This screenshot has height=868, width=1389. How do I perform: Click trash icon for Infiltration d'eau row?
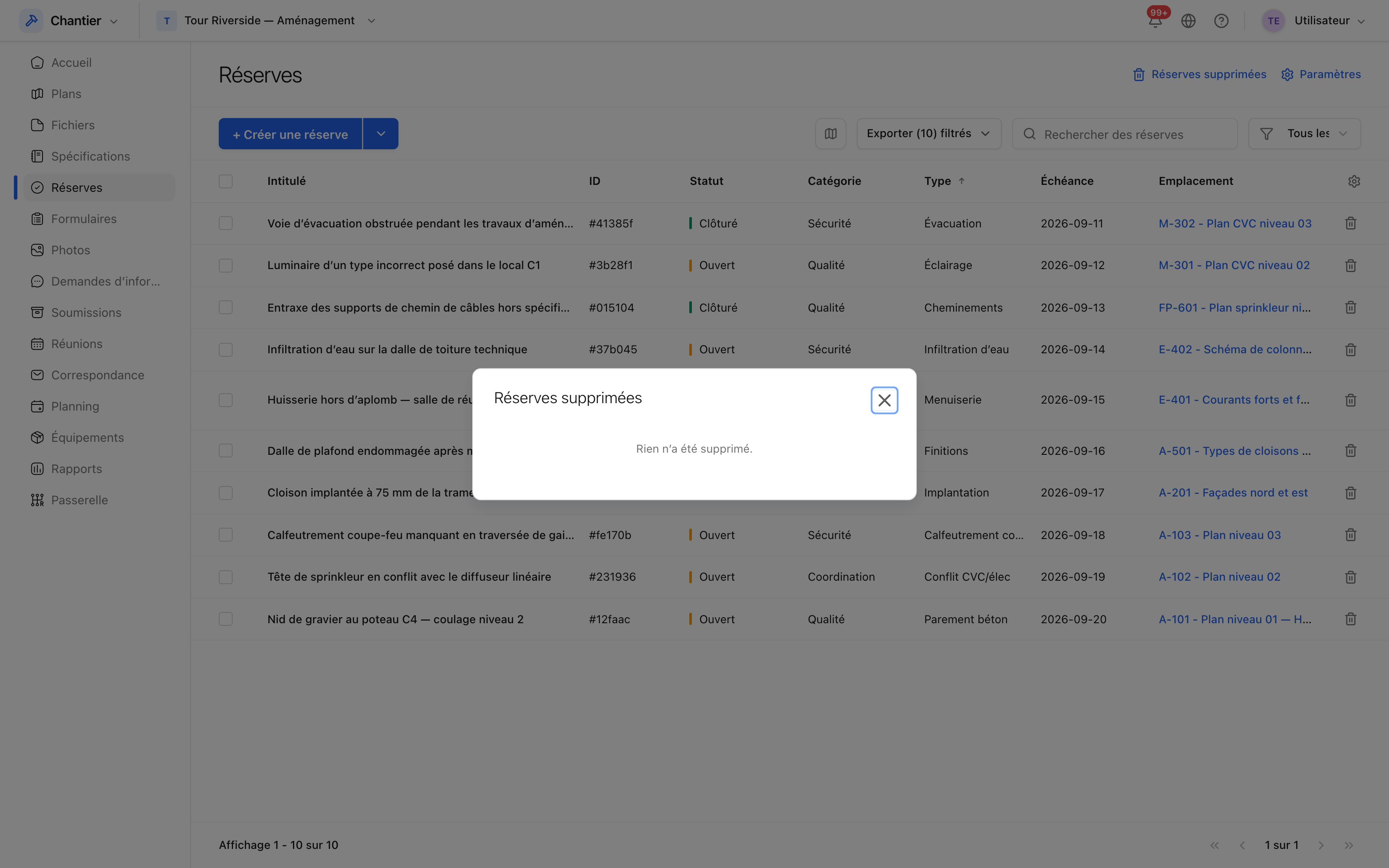click(x=1350, y=350)
